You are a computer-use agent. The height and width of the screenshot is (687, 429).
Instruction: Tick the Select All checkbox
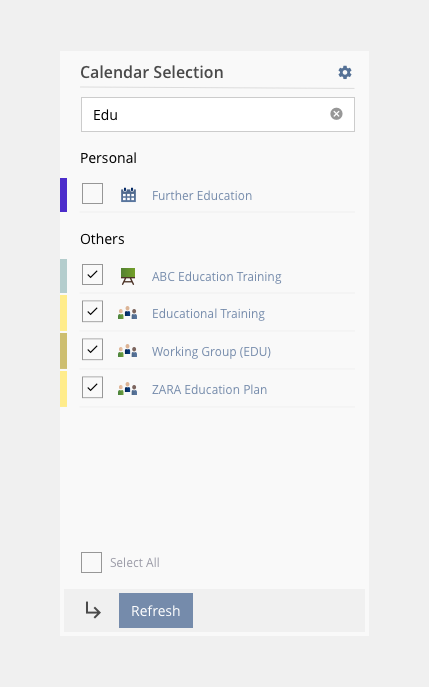pos(92,563)
